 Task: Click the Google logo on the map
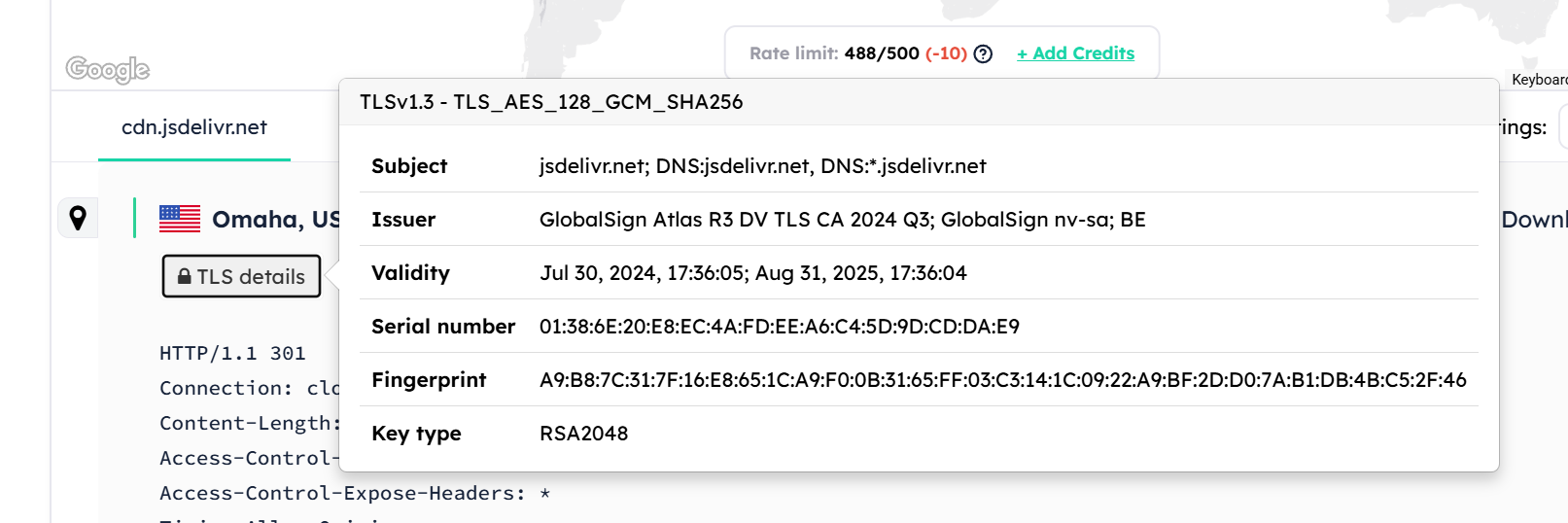click(x=108, y=69)
